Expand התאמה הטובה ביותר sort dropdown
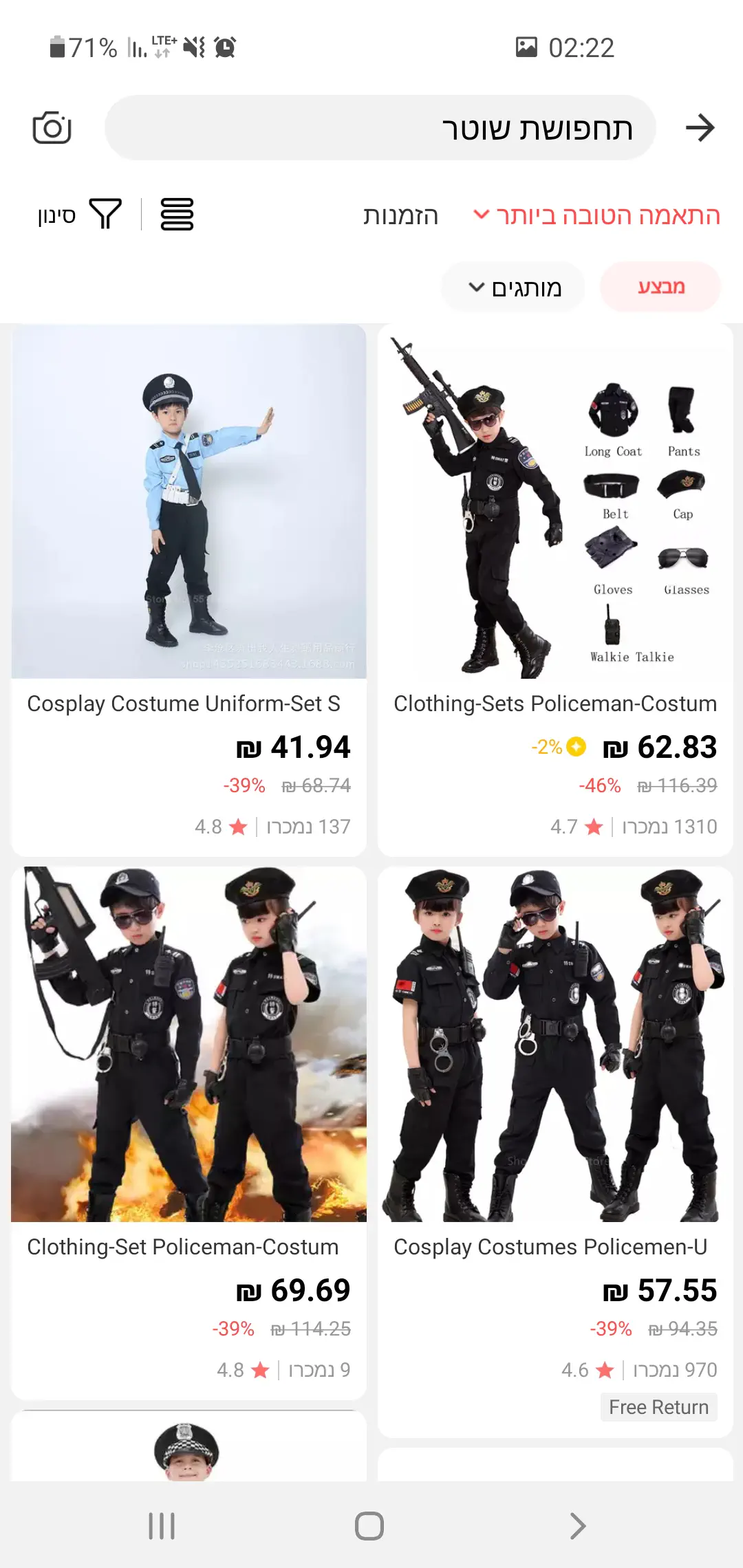Screen dimensions: 743x1568 597,215
